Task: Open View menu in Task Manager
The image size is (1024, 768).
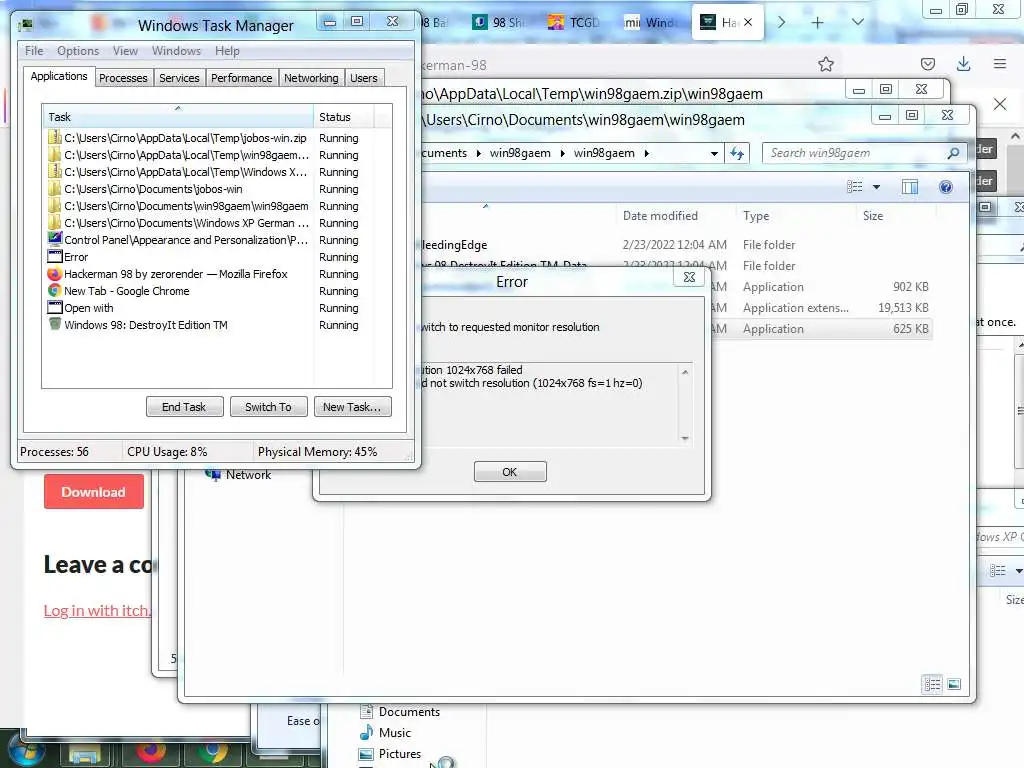Action: tap(125, 51)
